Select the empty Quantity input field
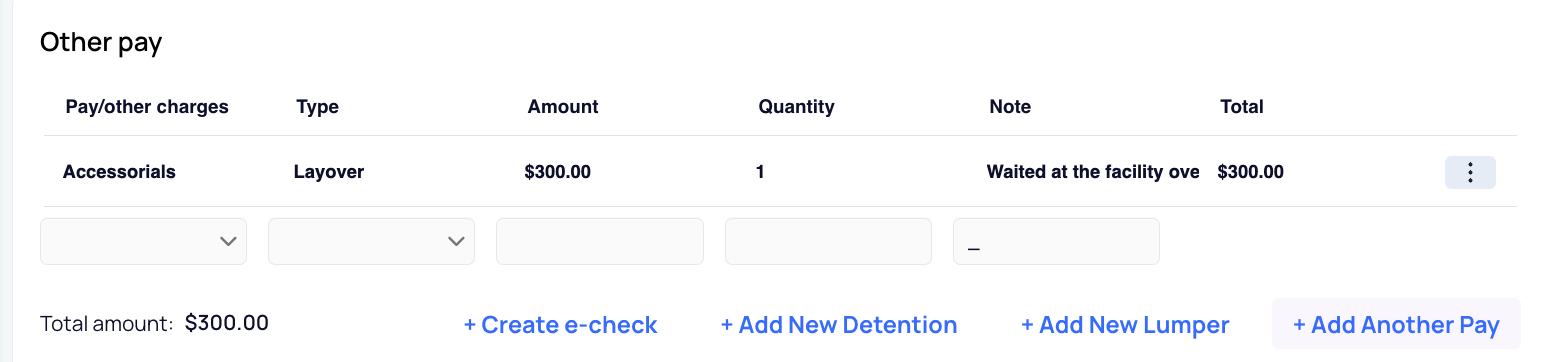Viewport: 1542px width, 362px height. pyautogui.click(x=828, y=241)
